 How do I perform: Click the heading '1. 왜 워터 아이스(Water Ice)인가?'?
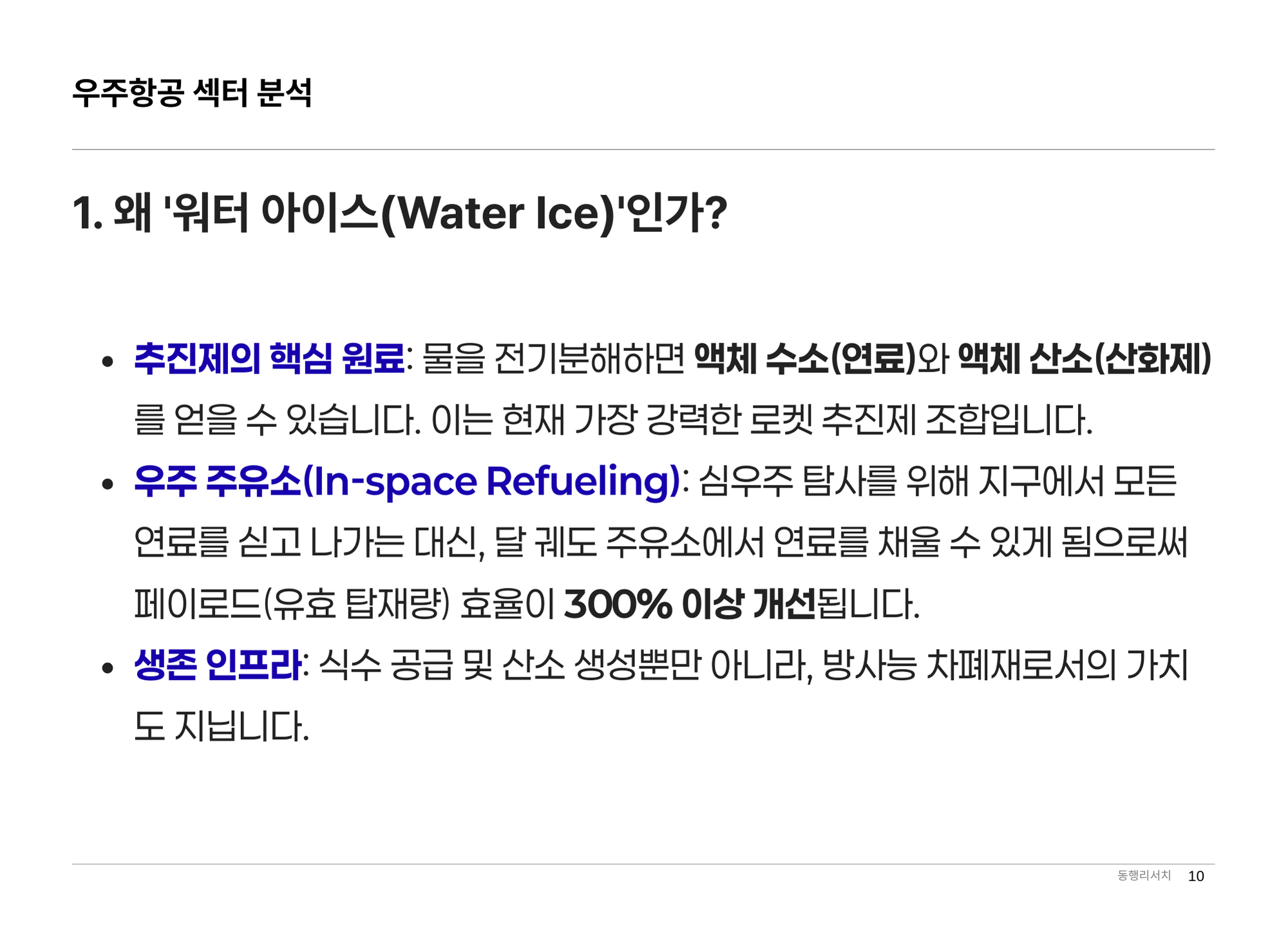pyautogui.click(x=399, y=213)
